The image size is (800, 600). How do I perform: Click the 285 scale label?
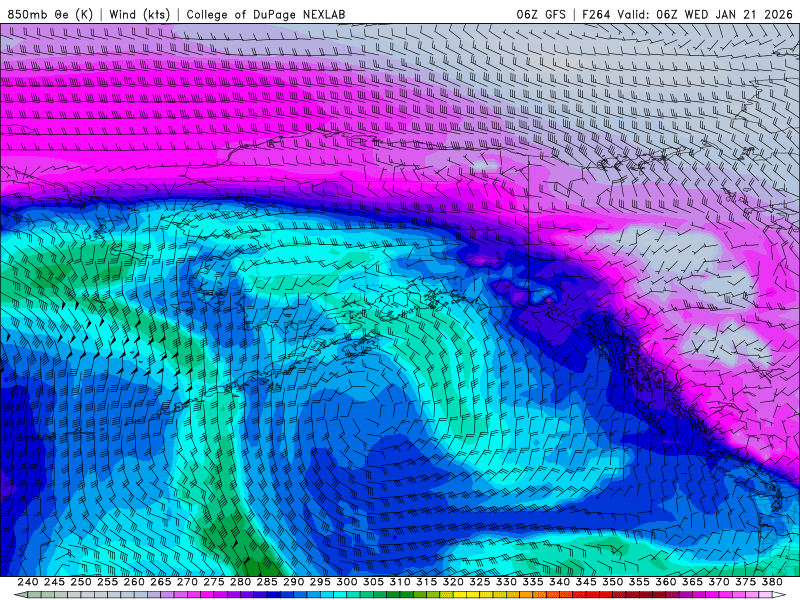[x=267, y=582]
